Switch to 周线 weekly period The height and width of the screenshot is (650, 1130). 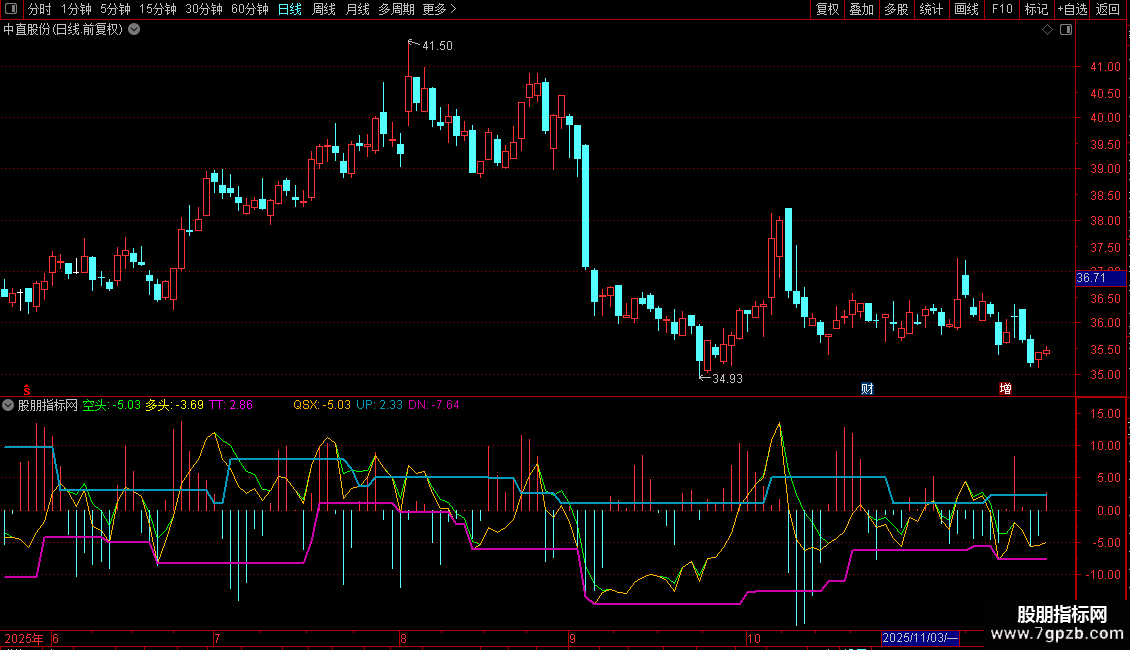(x=324, y=9)
